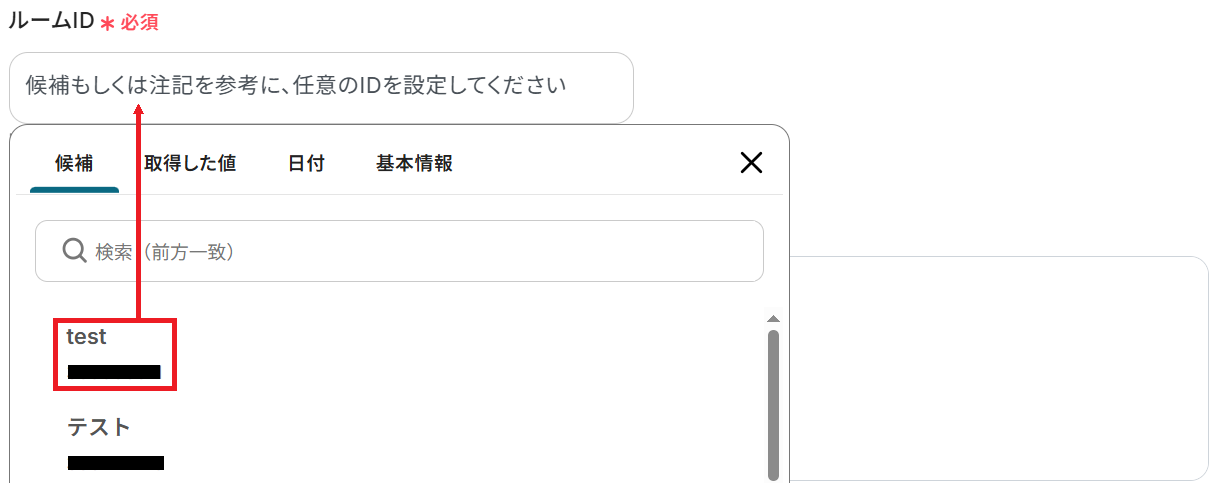Click the large text area behind the popup
Viewport: 1217px width, 483px height.
tap(1000, 370)
